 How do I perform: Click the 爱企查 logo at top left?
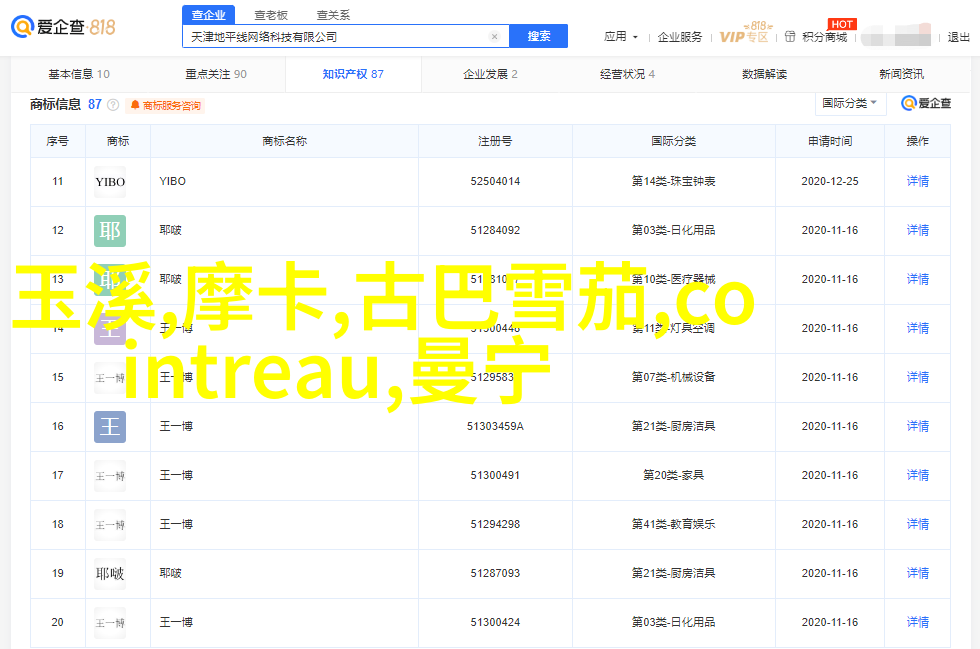[63, 27]
